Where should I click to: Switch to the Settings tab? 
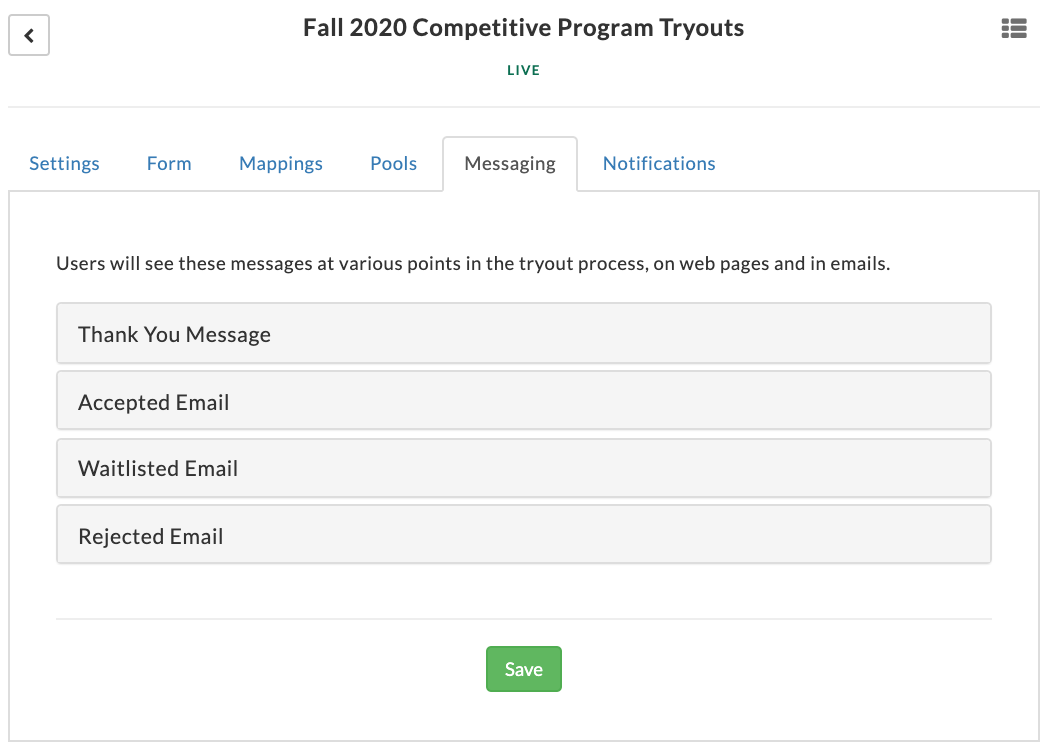tap(64, 164)
